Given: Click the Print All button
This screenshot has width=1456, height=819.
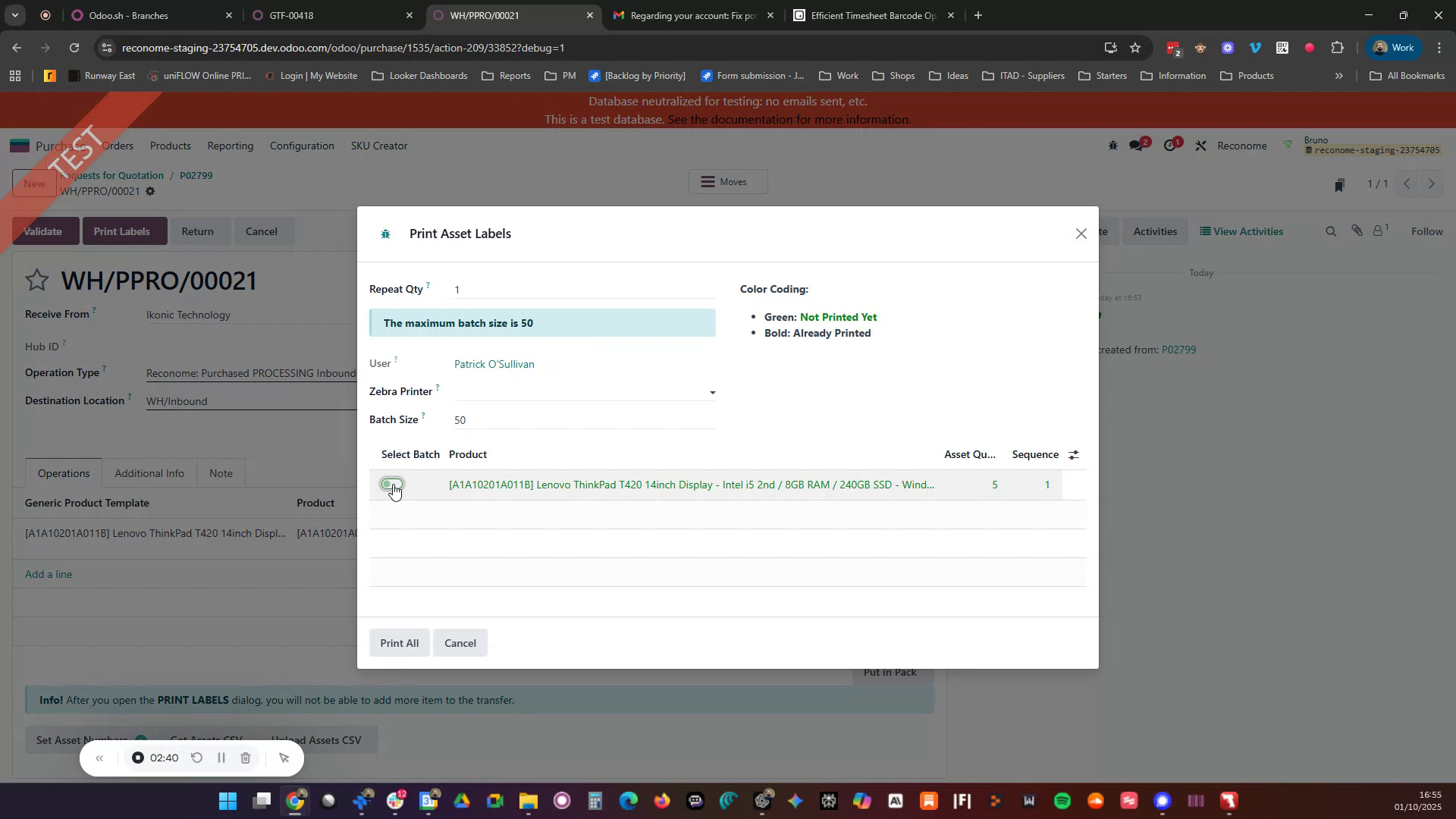Looking at the screenshot, I should 399,642.
